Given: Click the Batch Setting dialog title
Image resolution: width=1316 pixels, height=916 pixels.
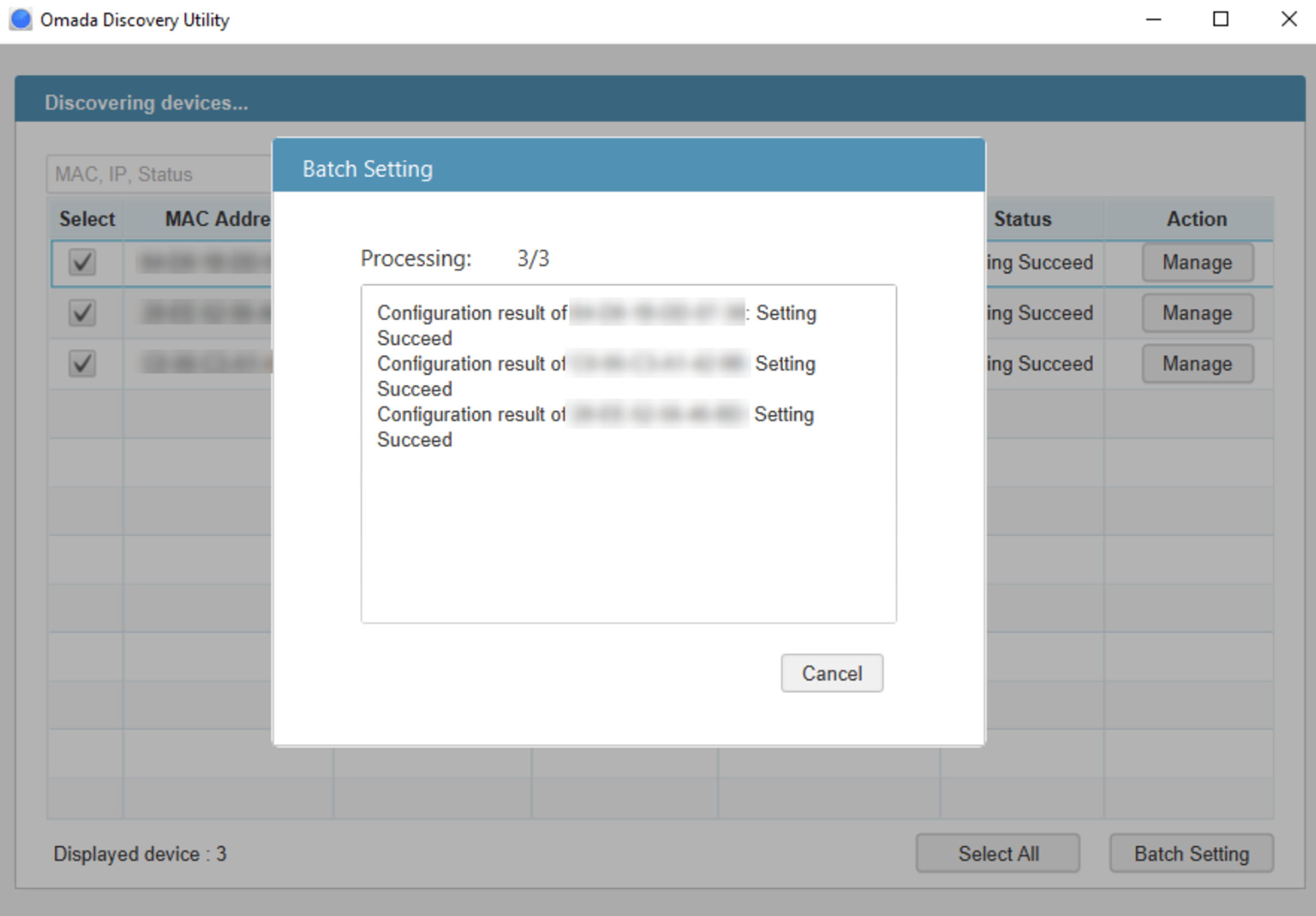Looking at the screenshot, I should 367,169.
